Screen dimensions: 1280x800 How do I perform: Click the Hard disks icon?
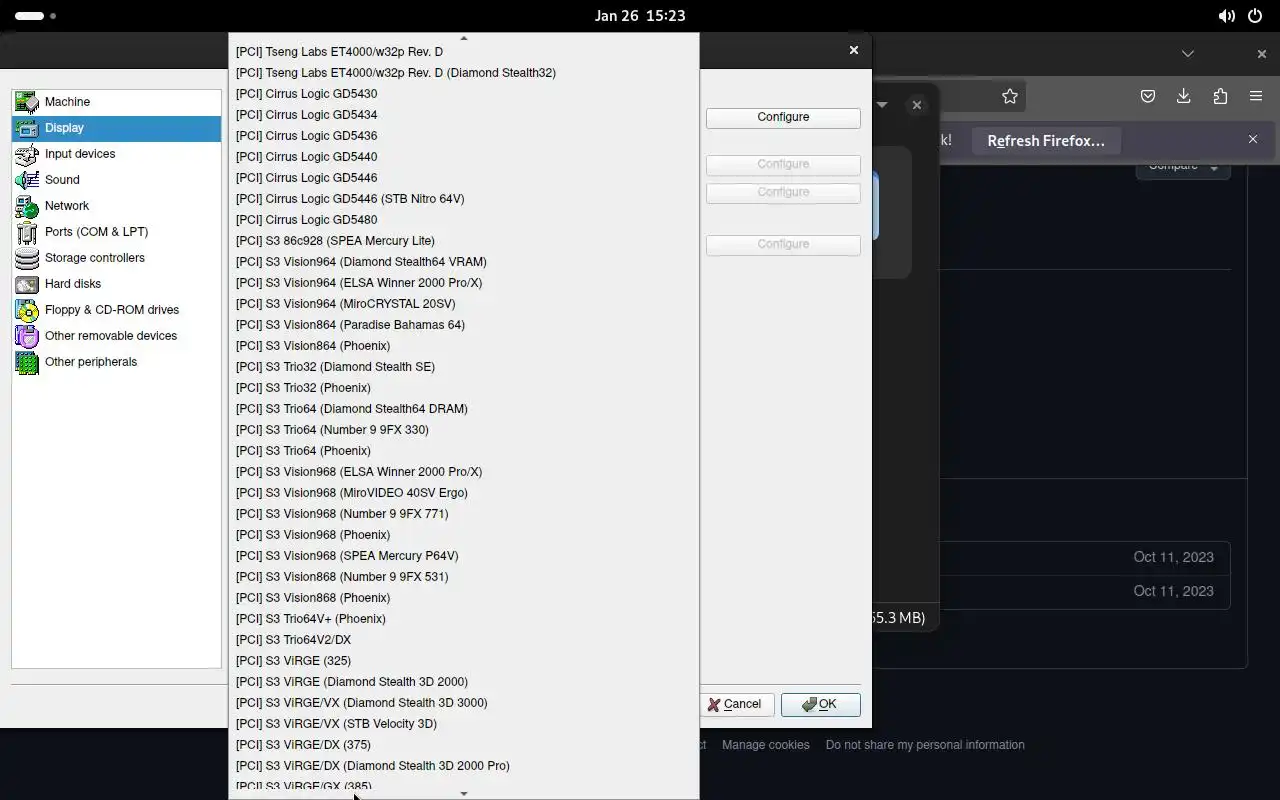[x=27, y=284]
